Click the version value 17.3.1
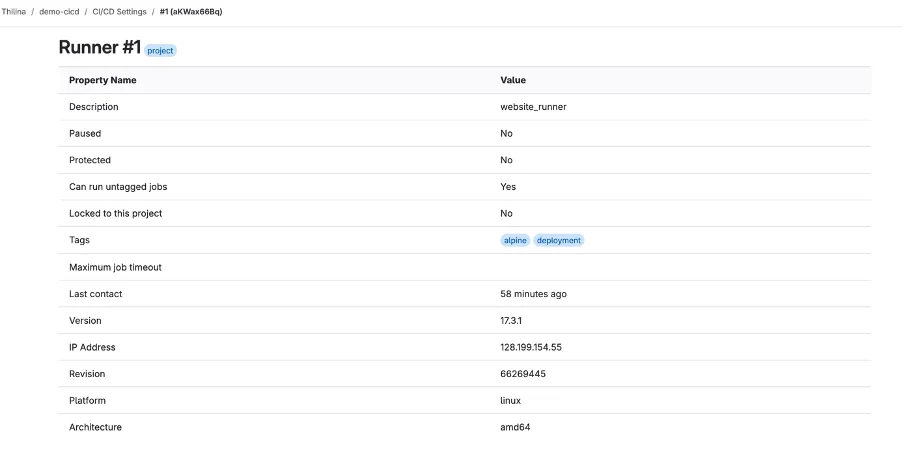The height and width of the screenshot is (452, 904). (511, 321)
